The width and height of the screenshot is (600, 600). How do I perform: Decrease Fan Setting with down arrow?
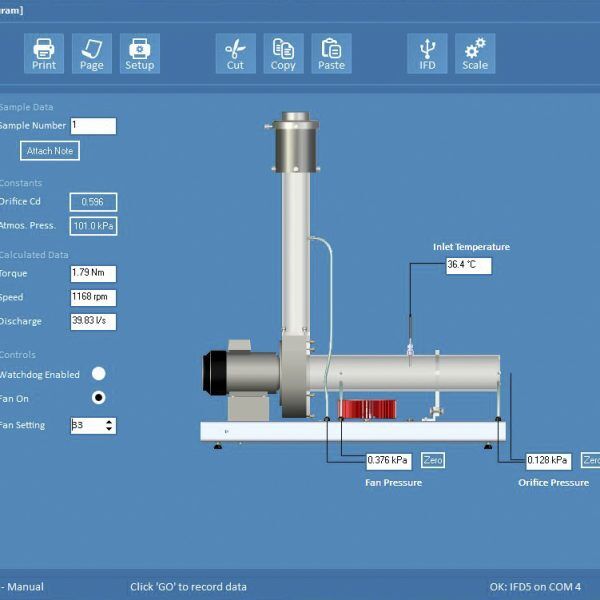click(110, 430)
